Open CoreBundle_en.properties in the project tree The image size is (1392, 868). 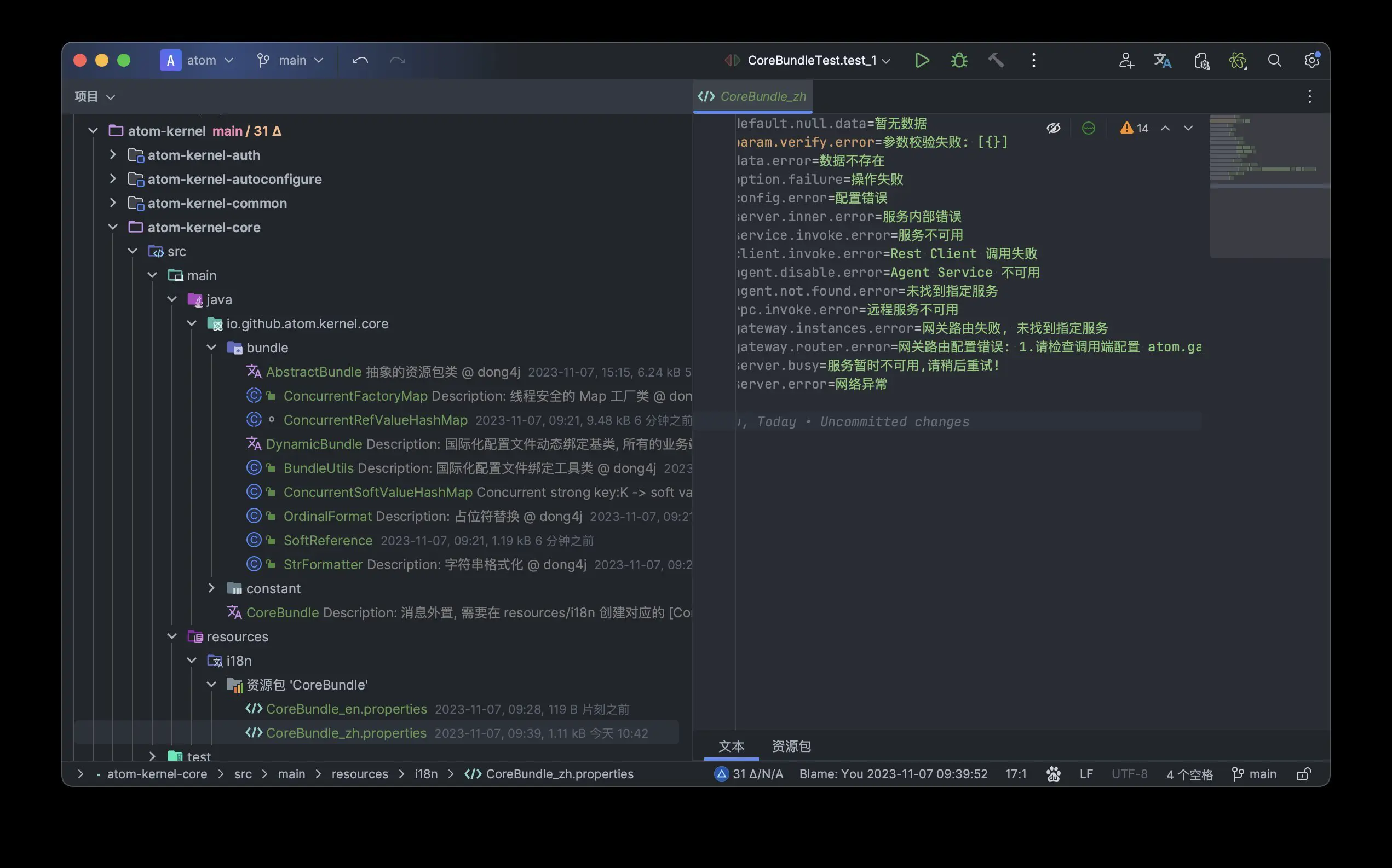tap(346, 709)
